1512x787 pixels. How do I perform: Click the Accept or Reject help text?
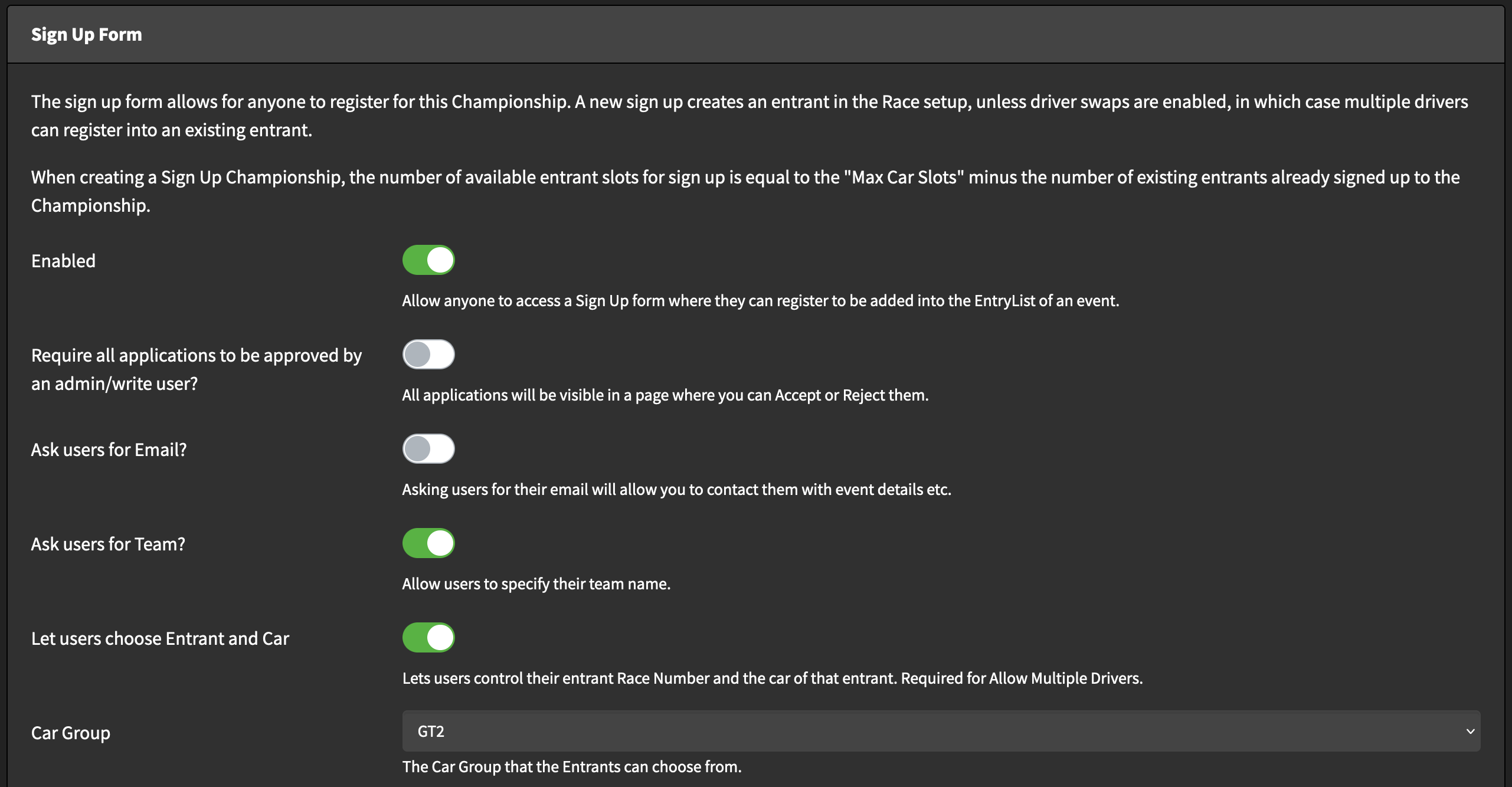[665, 395]
